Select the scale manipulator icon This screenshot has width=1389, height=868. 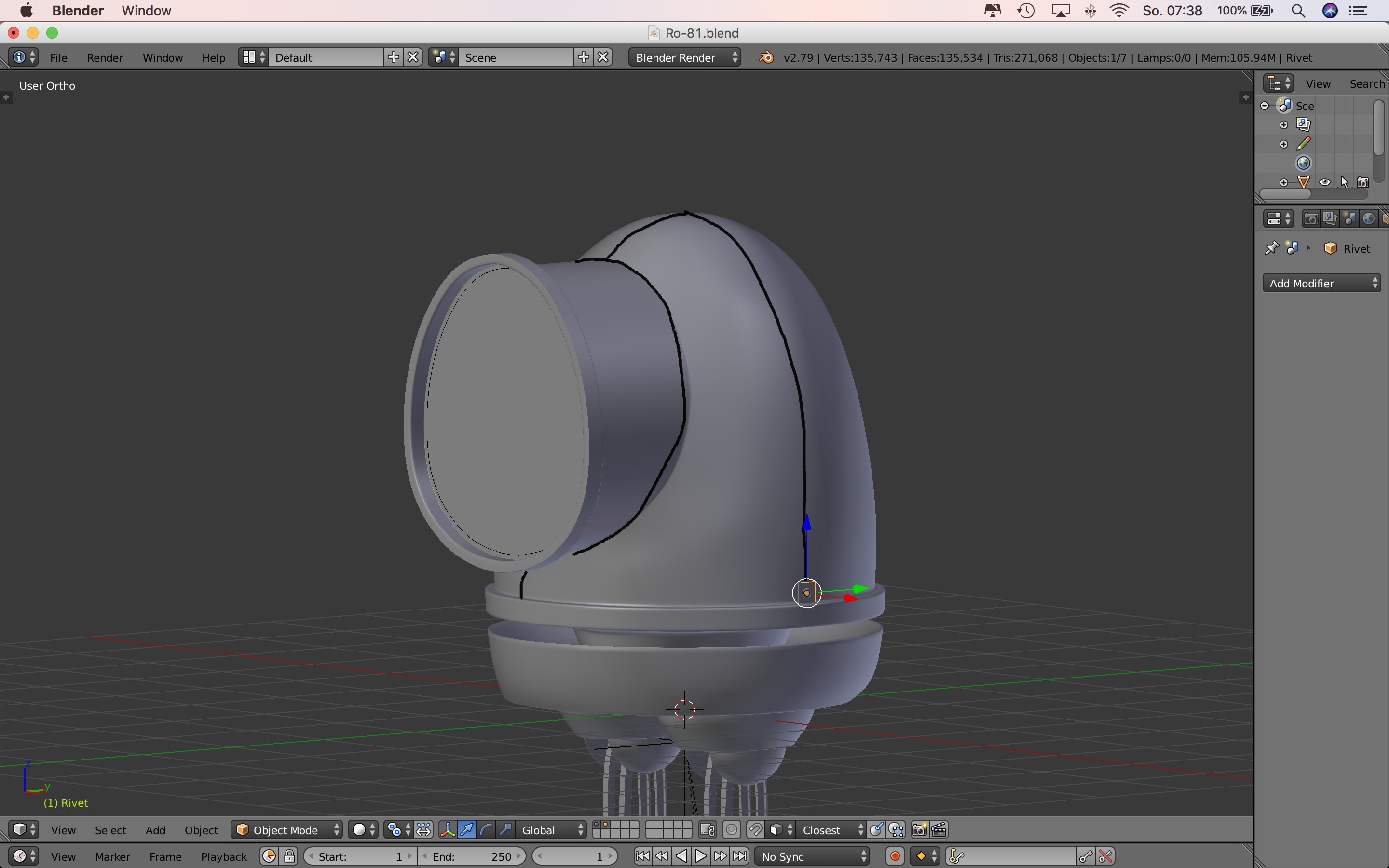[x=505, y=829]
